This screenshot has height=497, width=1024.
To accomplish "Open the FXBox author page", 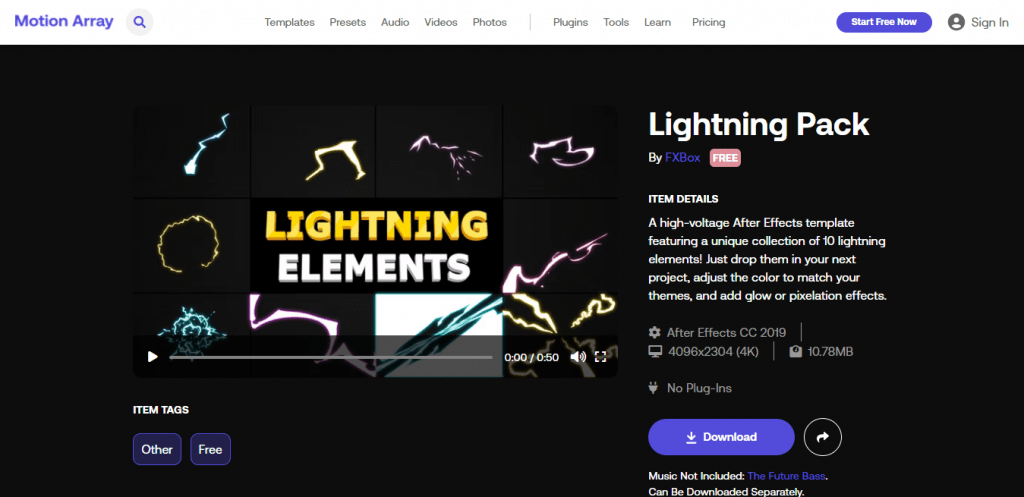I will tap(684, 157).
